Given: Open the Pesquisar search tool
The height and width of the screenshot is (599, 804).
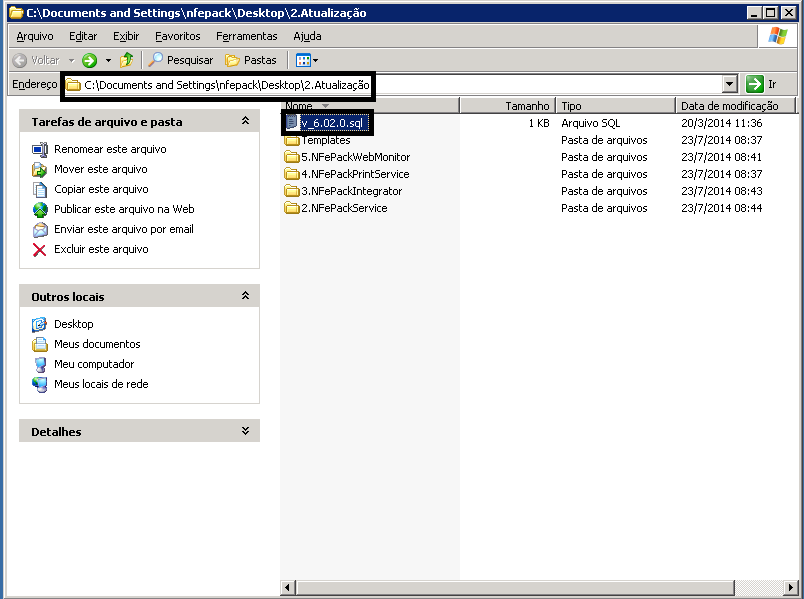Looking at the screenshot, I should pyautogui.click(x=180, y=60).
